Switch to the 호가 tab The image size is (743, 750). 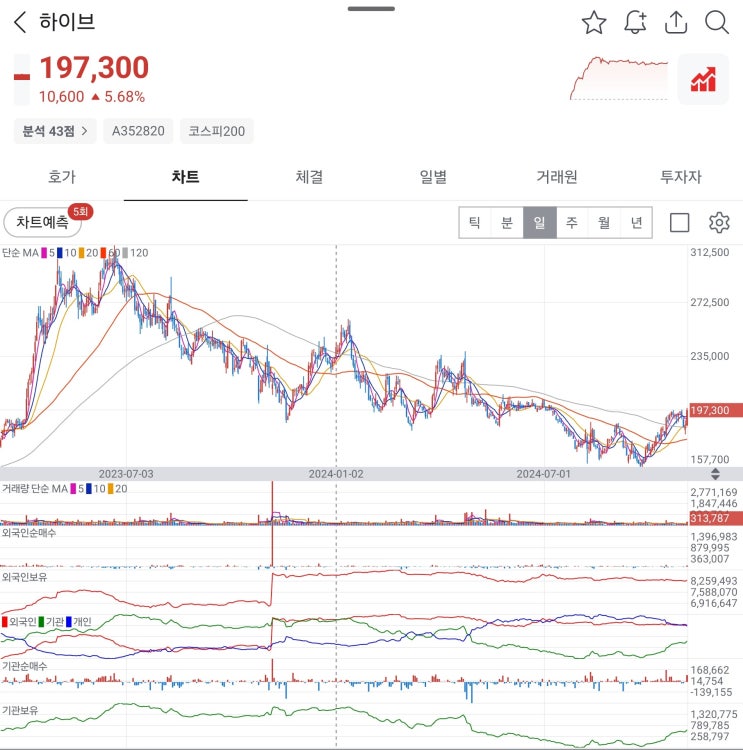point(62,177)
